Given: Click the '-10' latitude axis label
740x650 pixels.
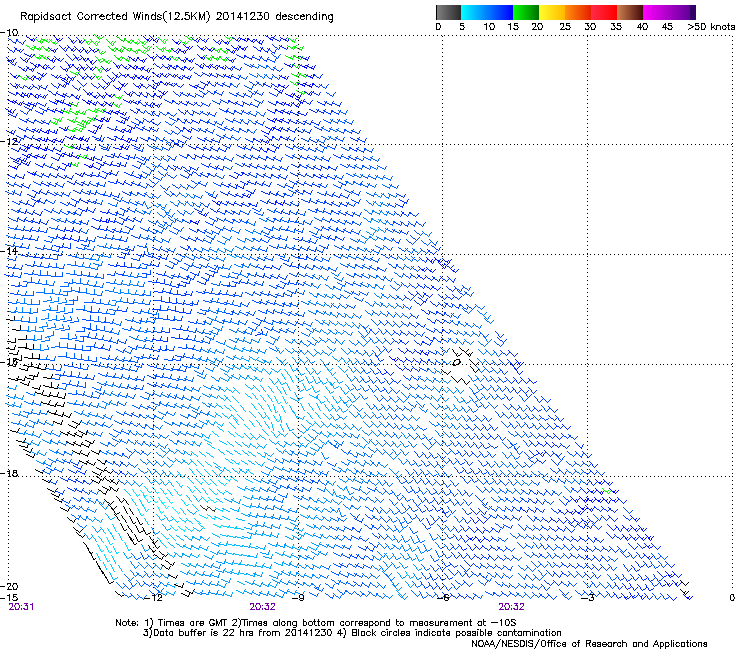Looking at the screenshot, I should [9, 32].
